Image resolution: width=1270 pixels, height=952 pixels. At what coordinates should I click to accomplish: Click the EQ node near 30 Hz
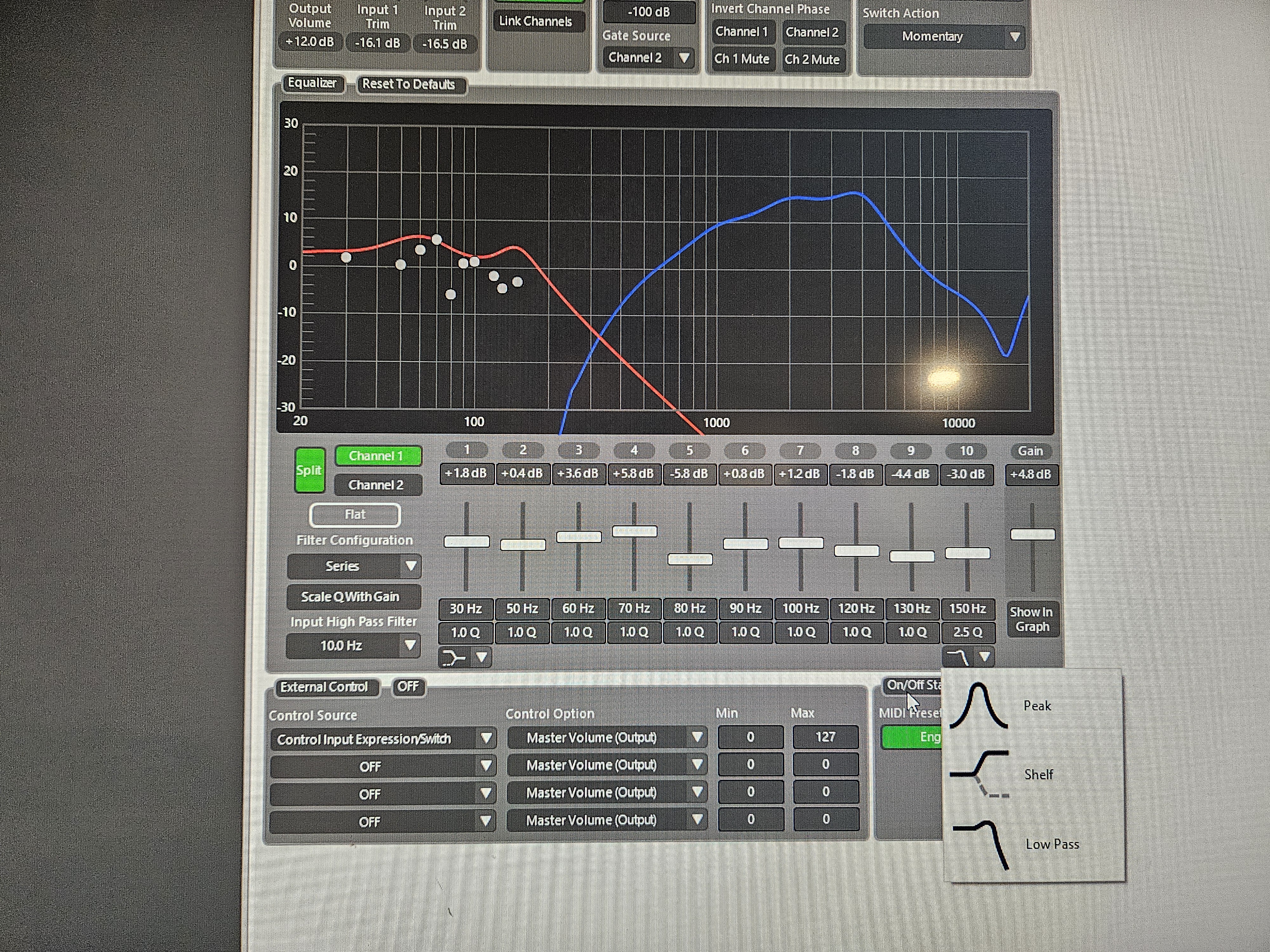click(x=346, y=258)
